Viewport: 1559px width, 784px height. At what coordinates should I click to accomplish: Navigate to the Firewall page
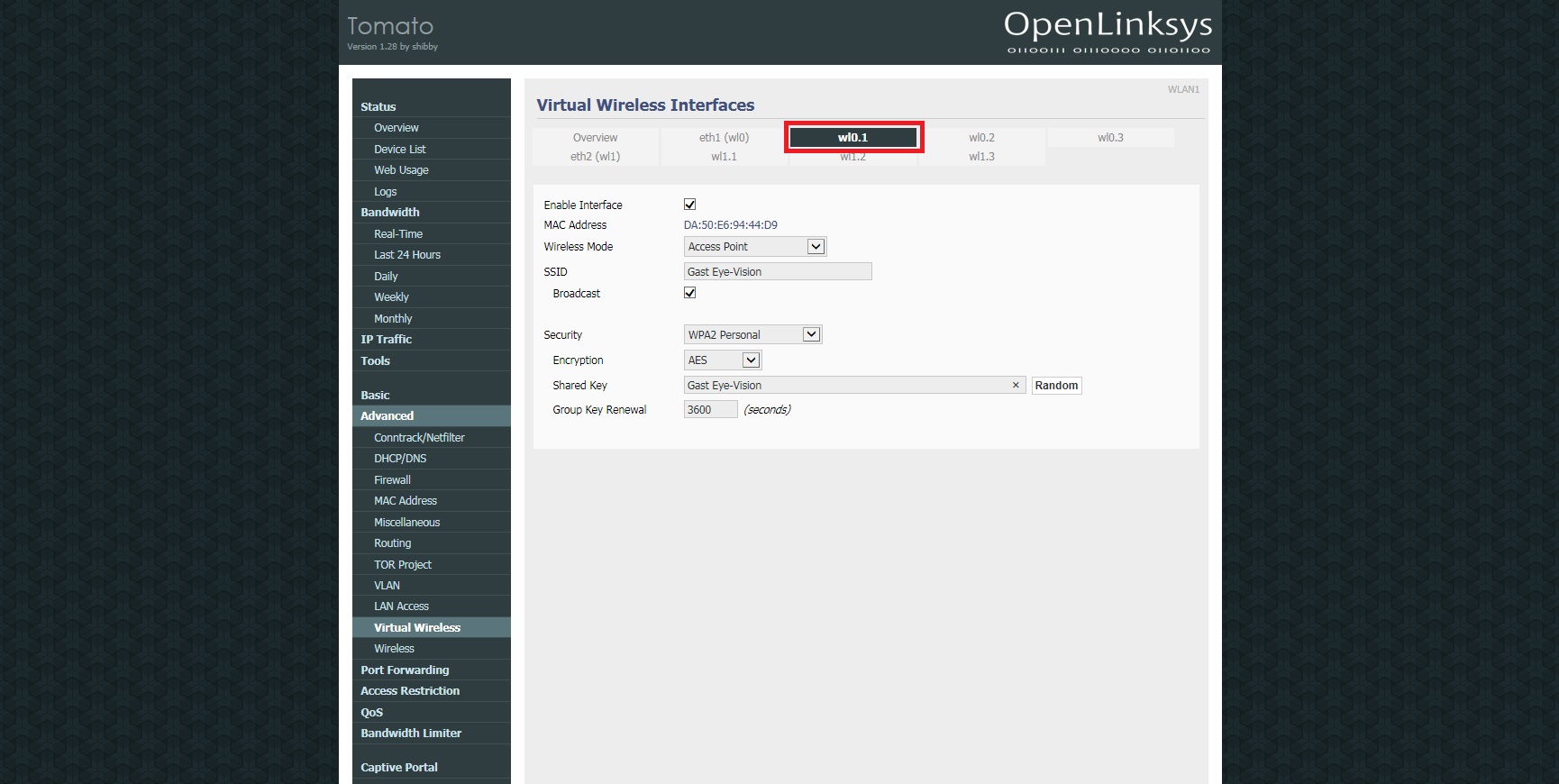pyautogui.click(x=392, y=480)
